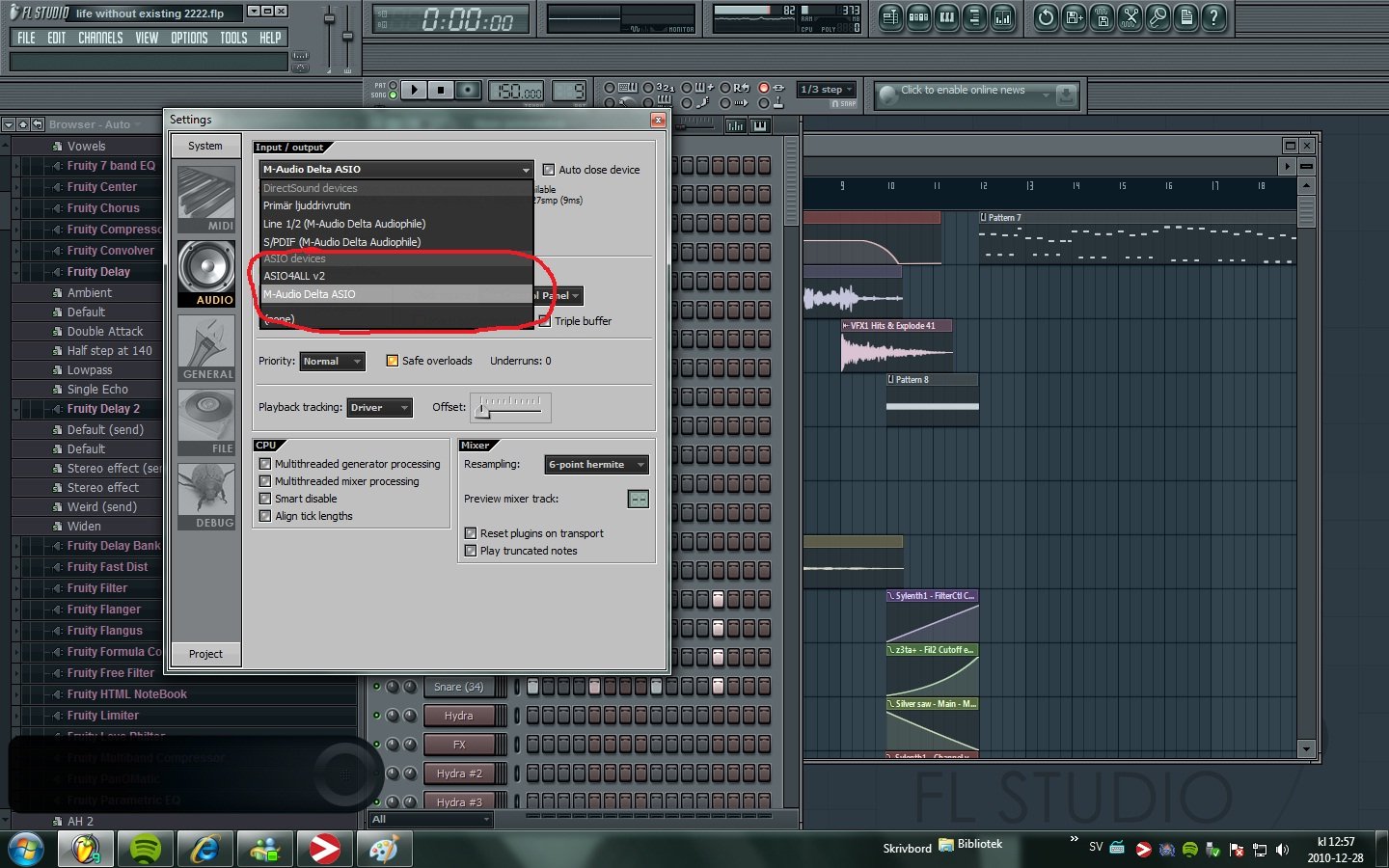Open the Playback tracking Driver dropdown
1389x868 pixels.
379,407
